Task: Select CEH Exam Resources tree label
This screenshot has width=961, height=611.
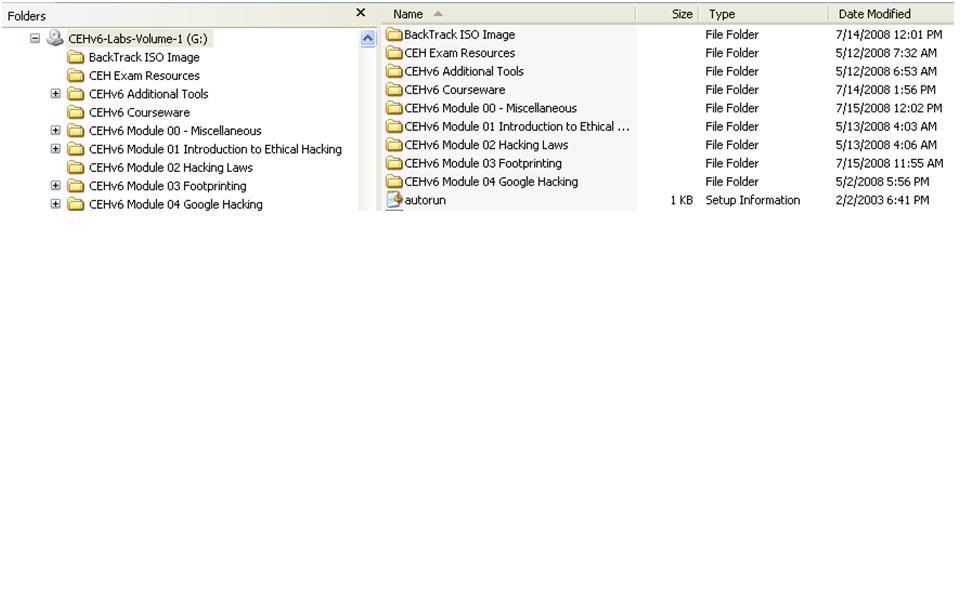Action: [x=144, y=76]
